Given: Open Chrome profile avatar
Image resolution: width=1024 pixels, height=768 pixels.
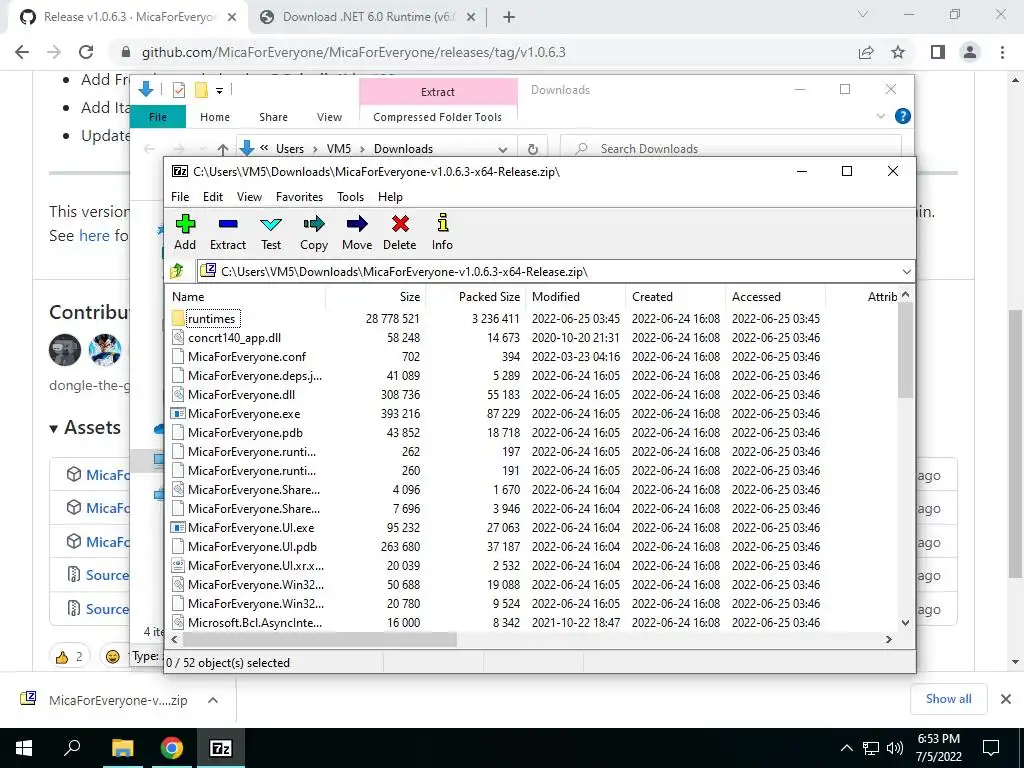Looking at the screenshot, I should click(x=970, y=52).
